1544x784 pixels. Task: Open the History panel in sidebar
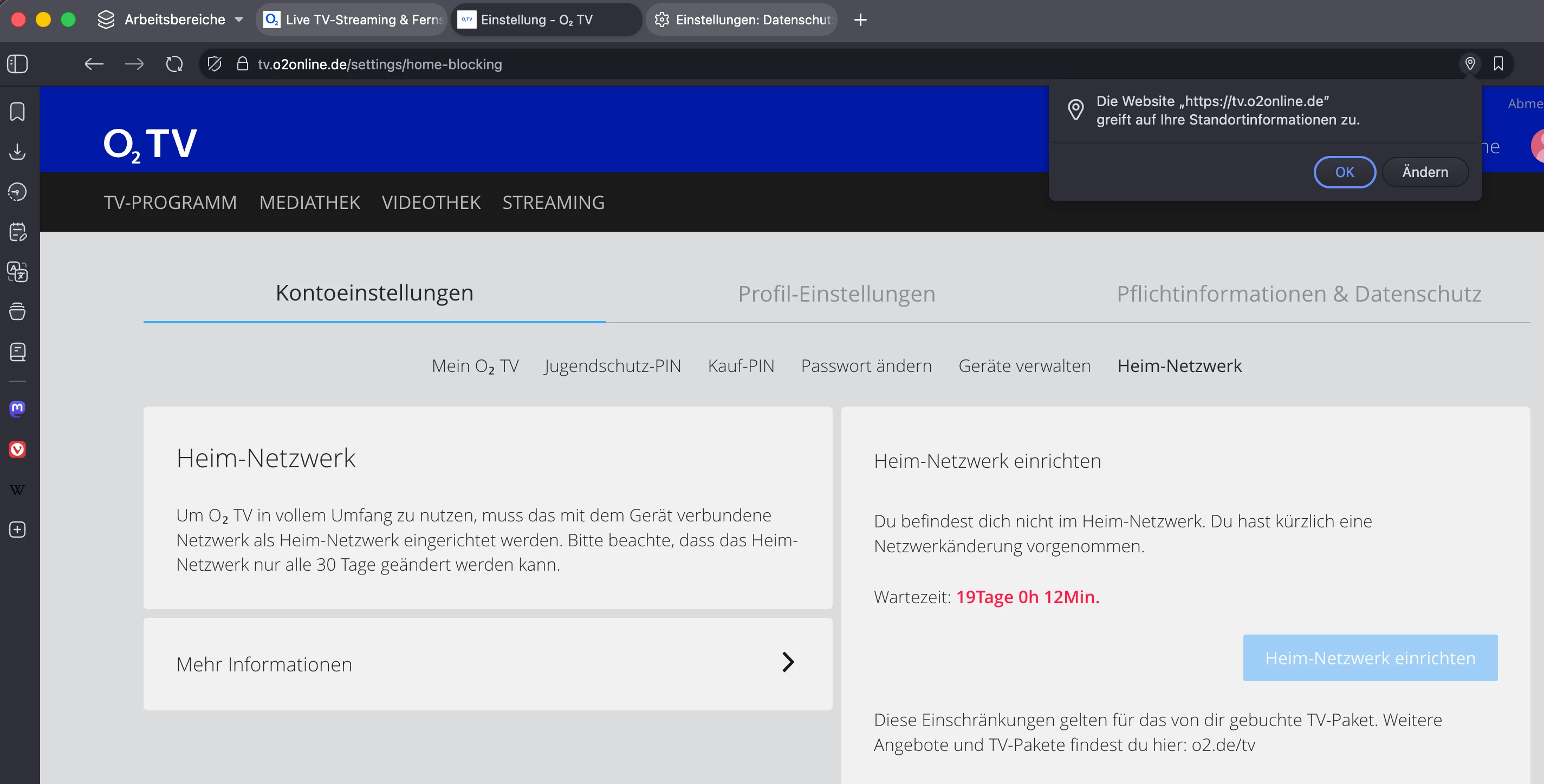(17, 192)
